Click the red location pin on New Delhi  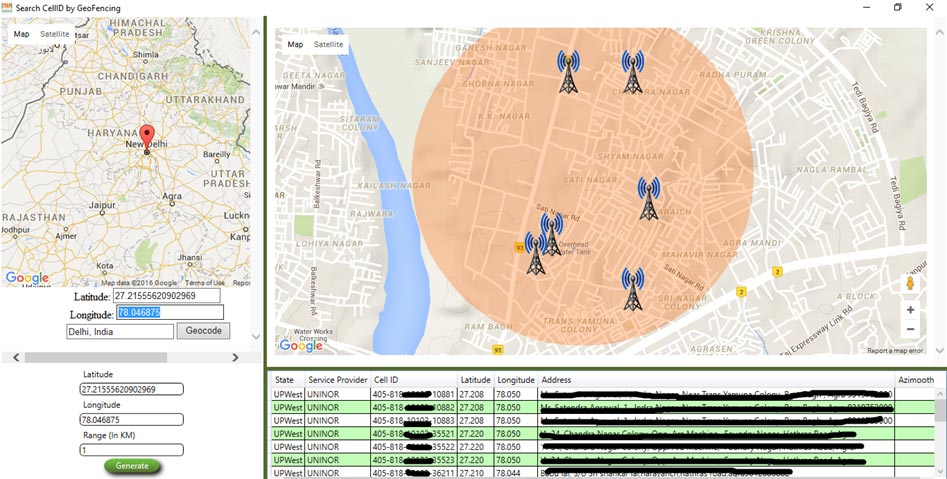pos(147,138)
